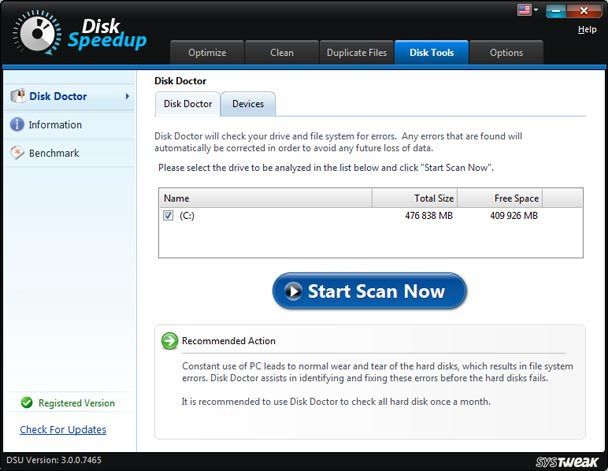Sort by the Name column header

click(266, 198)
